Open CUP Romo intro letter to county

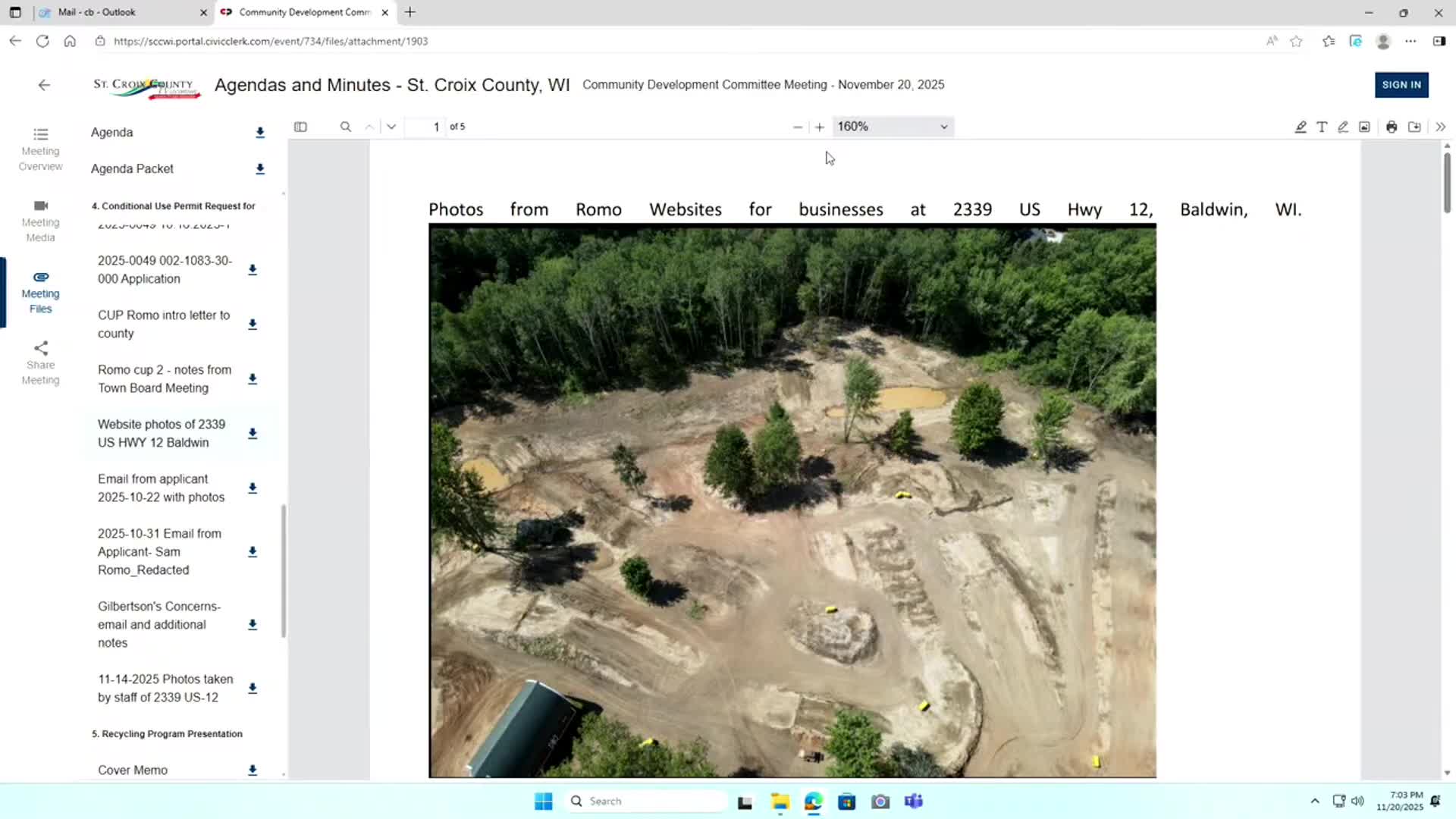click(163, 324)
